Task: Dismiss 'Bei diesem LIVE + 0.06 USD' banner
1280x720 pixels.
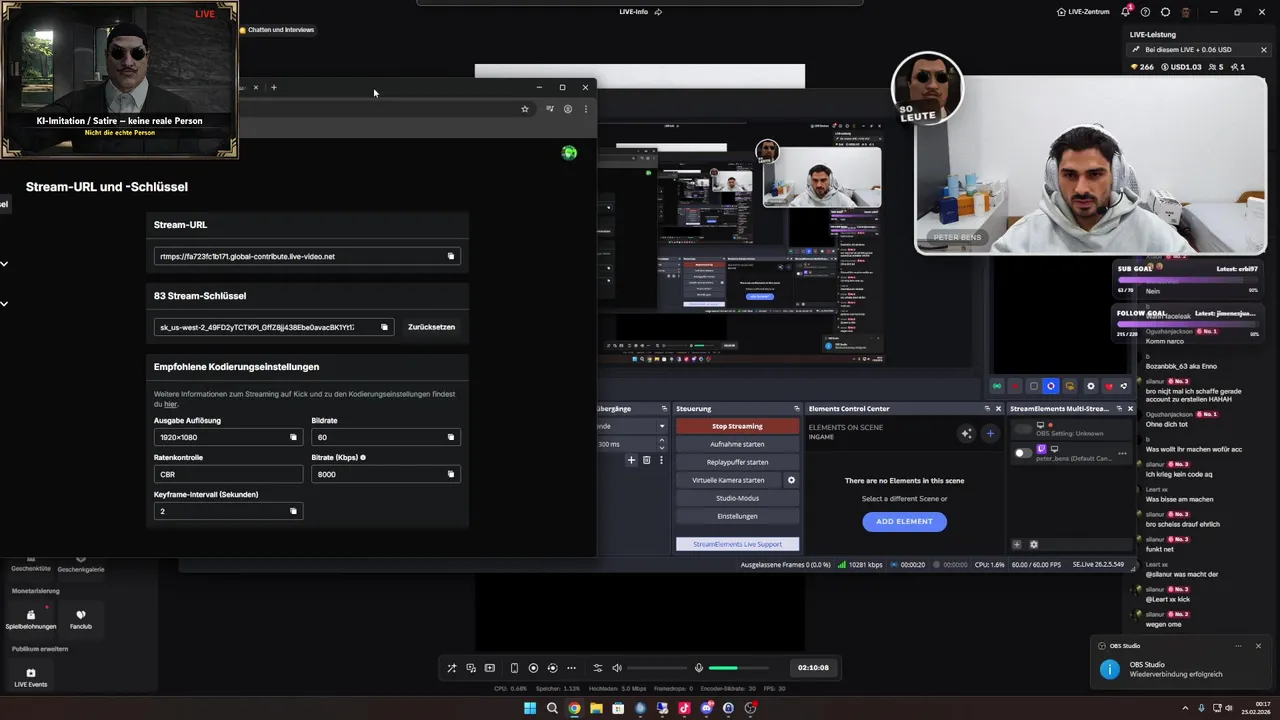Action: pos(1263,50)
